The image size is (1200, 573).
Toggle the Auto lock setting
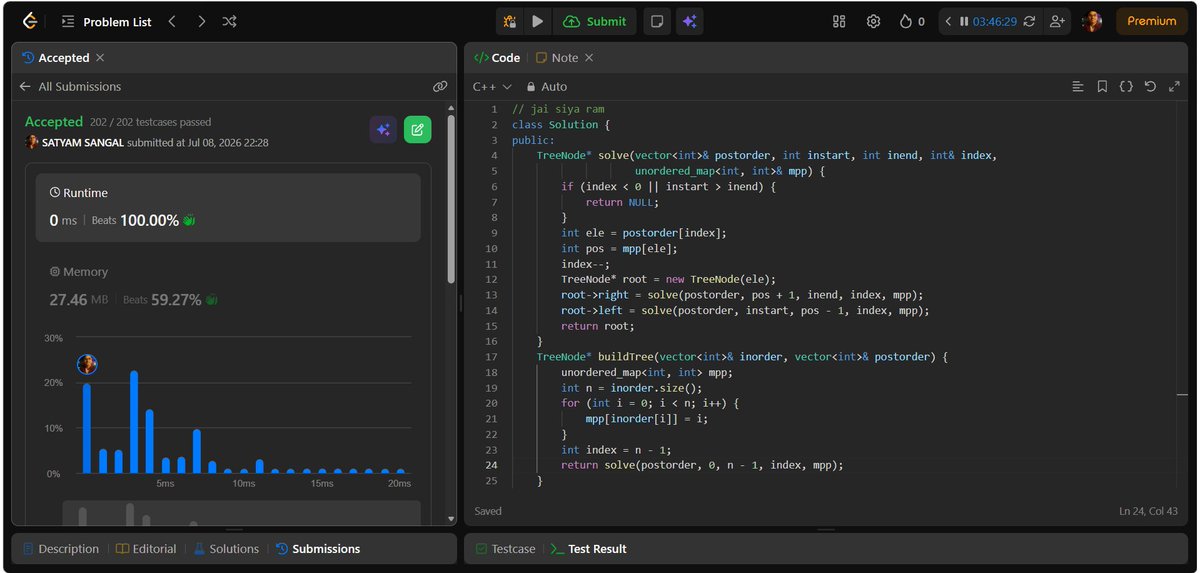[x=546, y=87]
